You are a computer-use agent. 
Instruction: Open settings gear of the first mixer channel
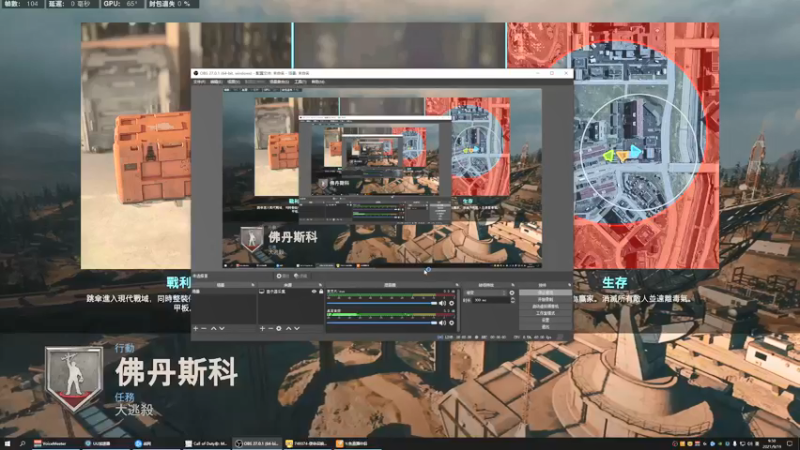click(x=451, y=303)
